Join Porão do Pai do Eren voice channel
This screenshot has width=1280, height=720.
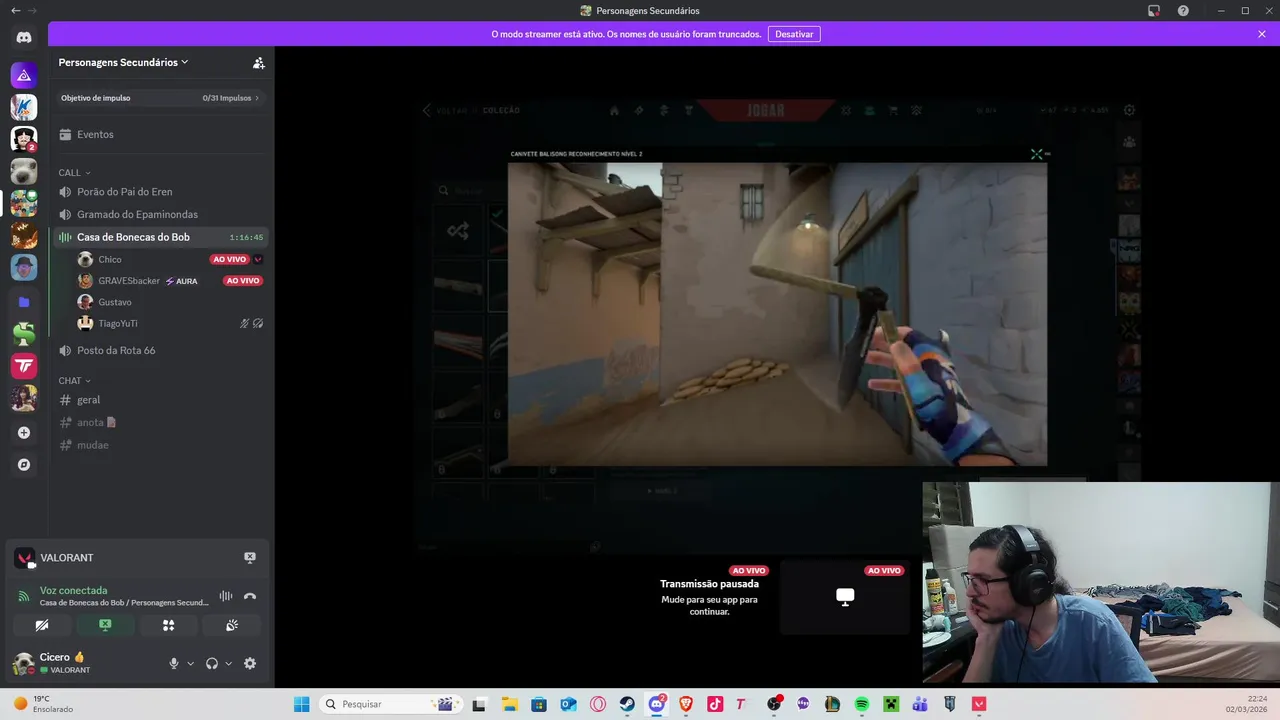click(161, 191)
